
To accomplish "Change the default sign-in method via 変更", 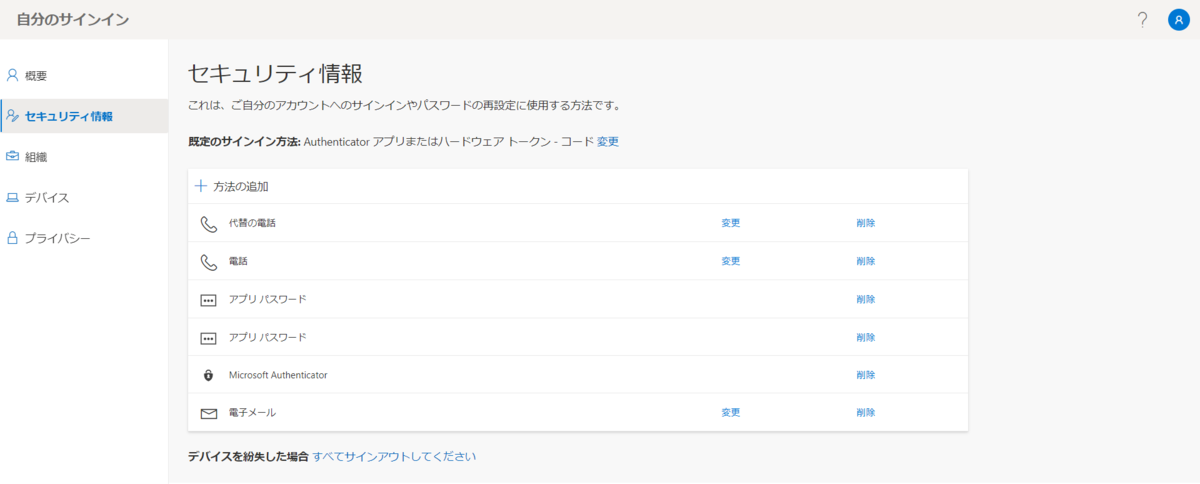I will click(x=608, y=142).
